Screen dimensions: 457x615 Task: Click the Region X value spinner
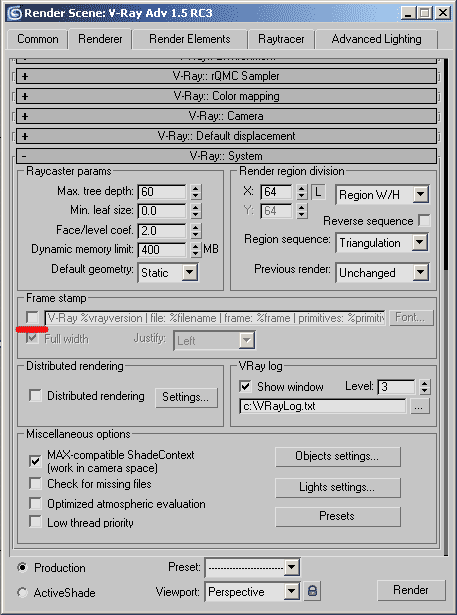point(301,192)
